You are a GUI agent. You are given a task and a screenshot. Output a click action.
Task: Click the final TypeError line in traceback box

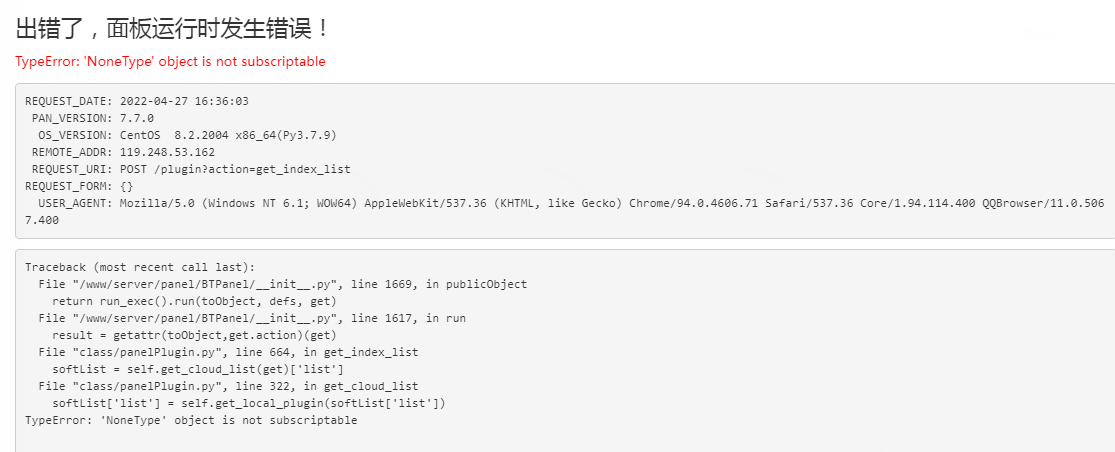pyautogui.click(x=191, y=421)
